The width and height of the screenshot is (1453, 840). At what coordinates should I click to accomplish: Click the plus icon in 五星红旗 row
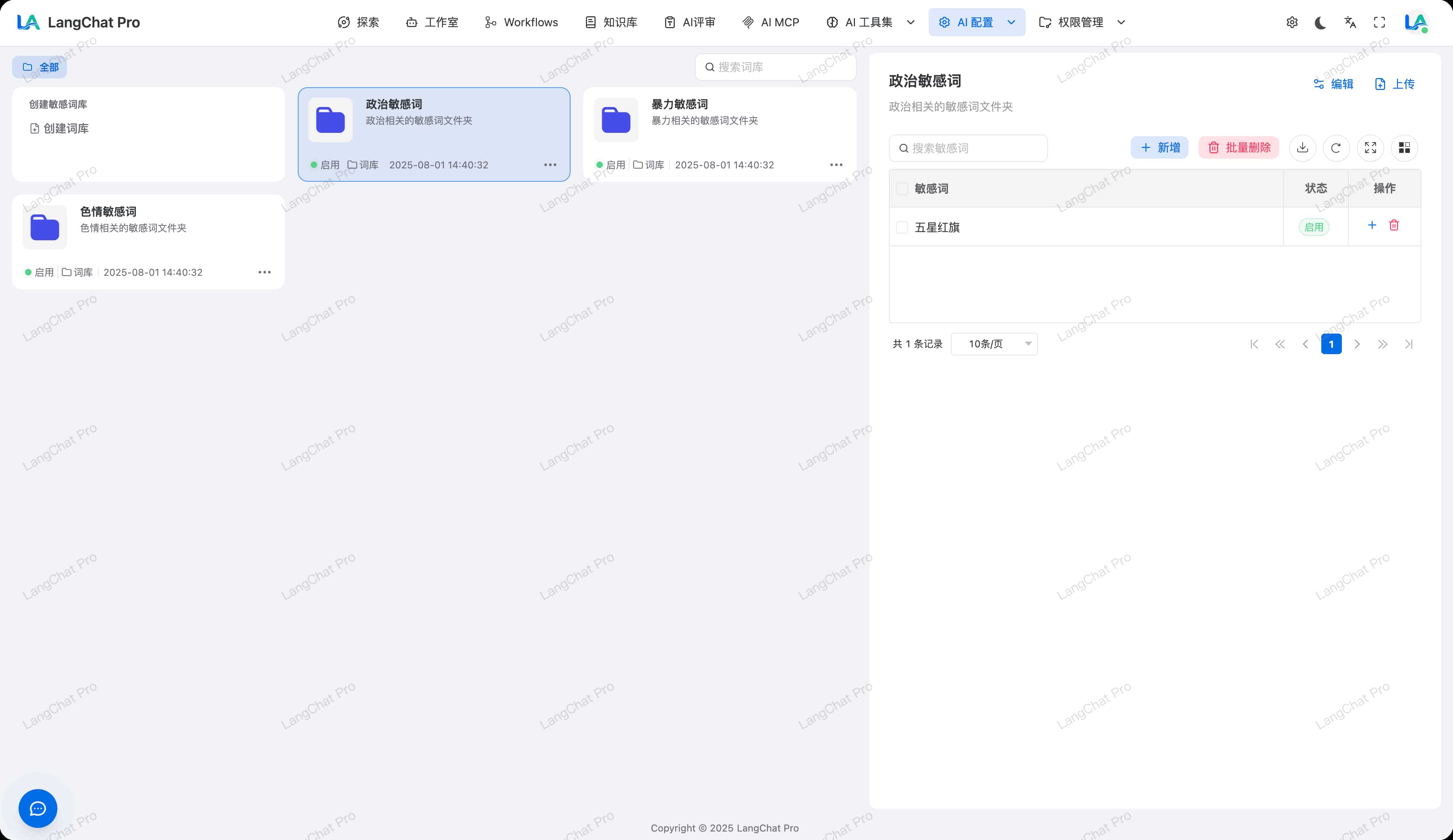[1372, 225]
